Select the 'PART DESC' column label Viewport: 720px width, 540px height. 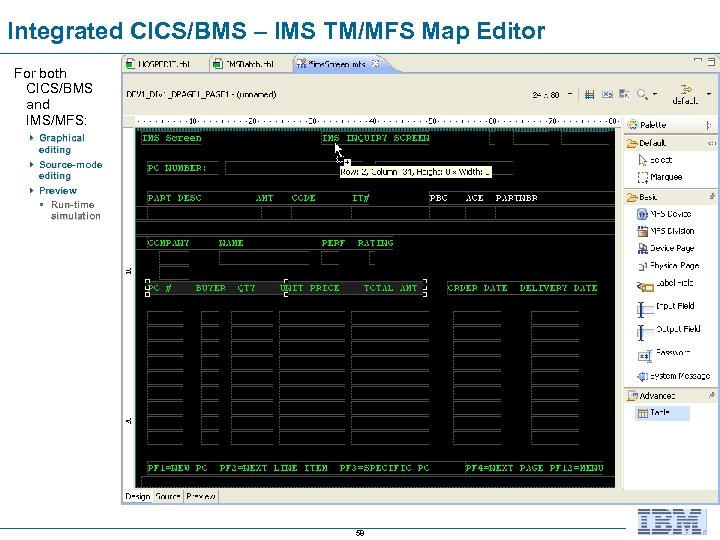(174, 198)
